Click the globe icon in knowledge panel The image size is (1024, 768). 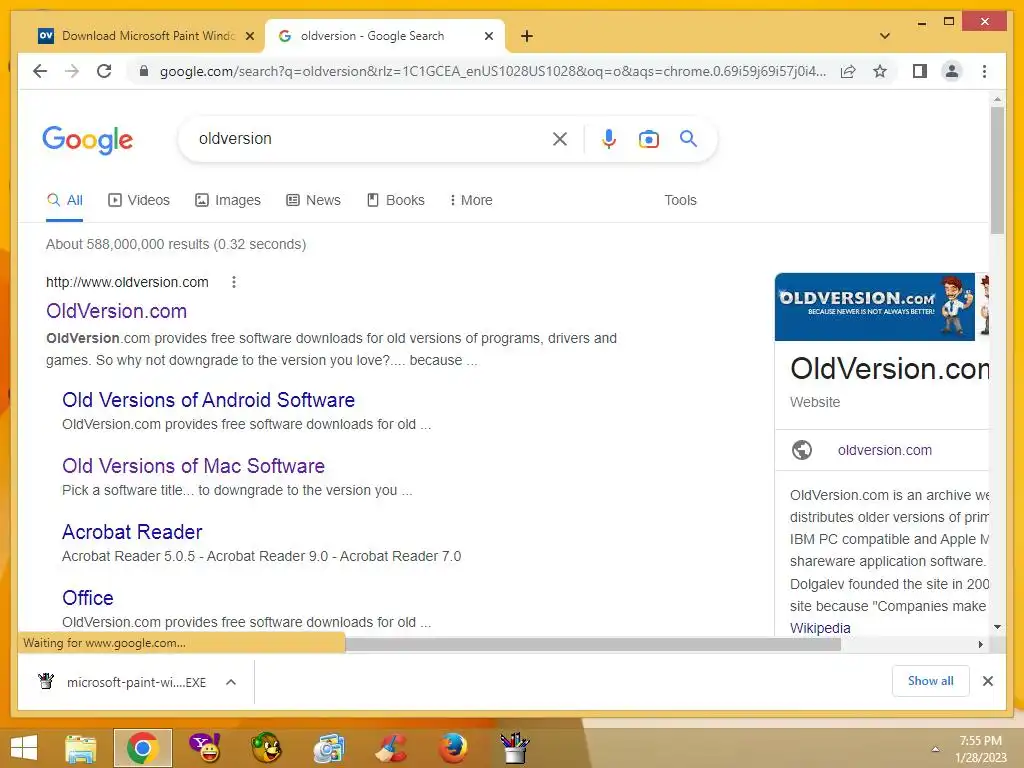coord(802,450)
